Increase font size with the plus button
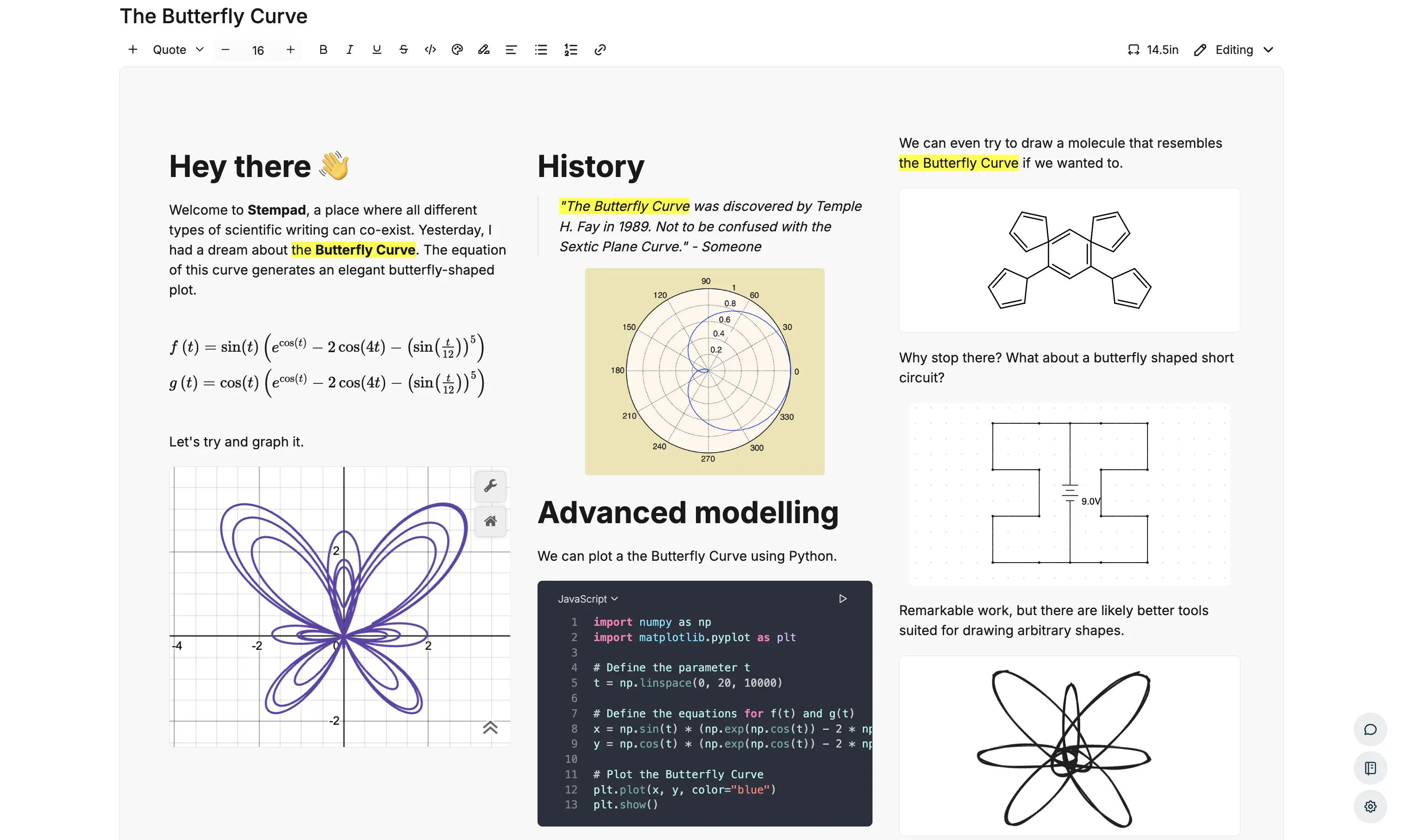Screen dimensions: 1404x840 pyautogui.click(x=290, y=50)
